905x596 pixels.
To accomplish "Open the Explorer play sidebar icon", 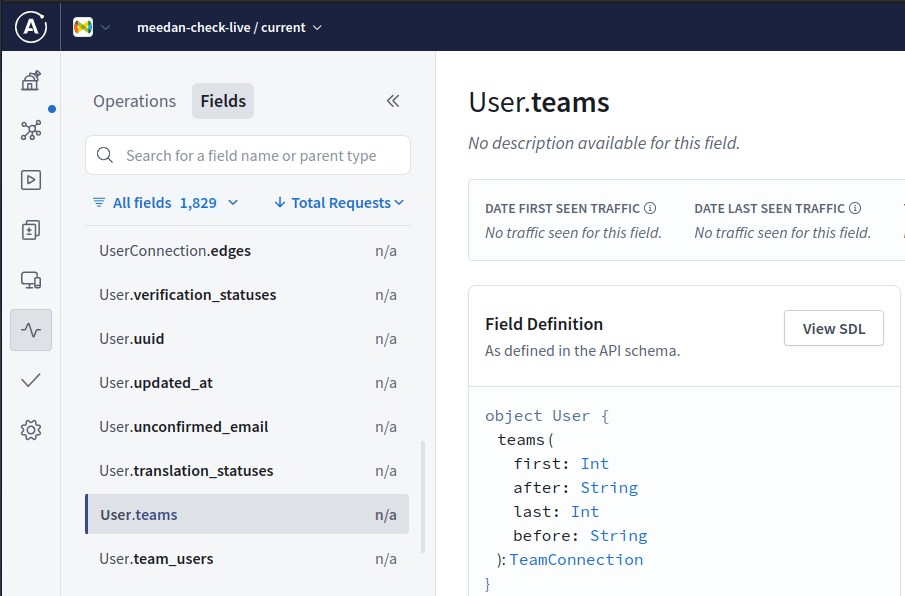I will pyautogui.click(x=31, y=180).
